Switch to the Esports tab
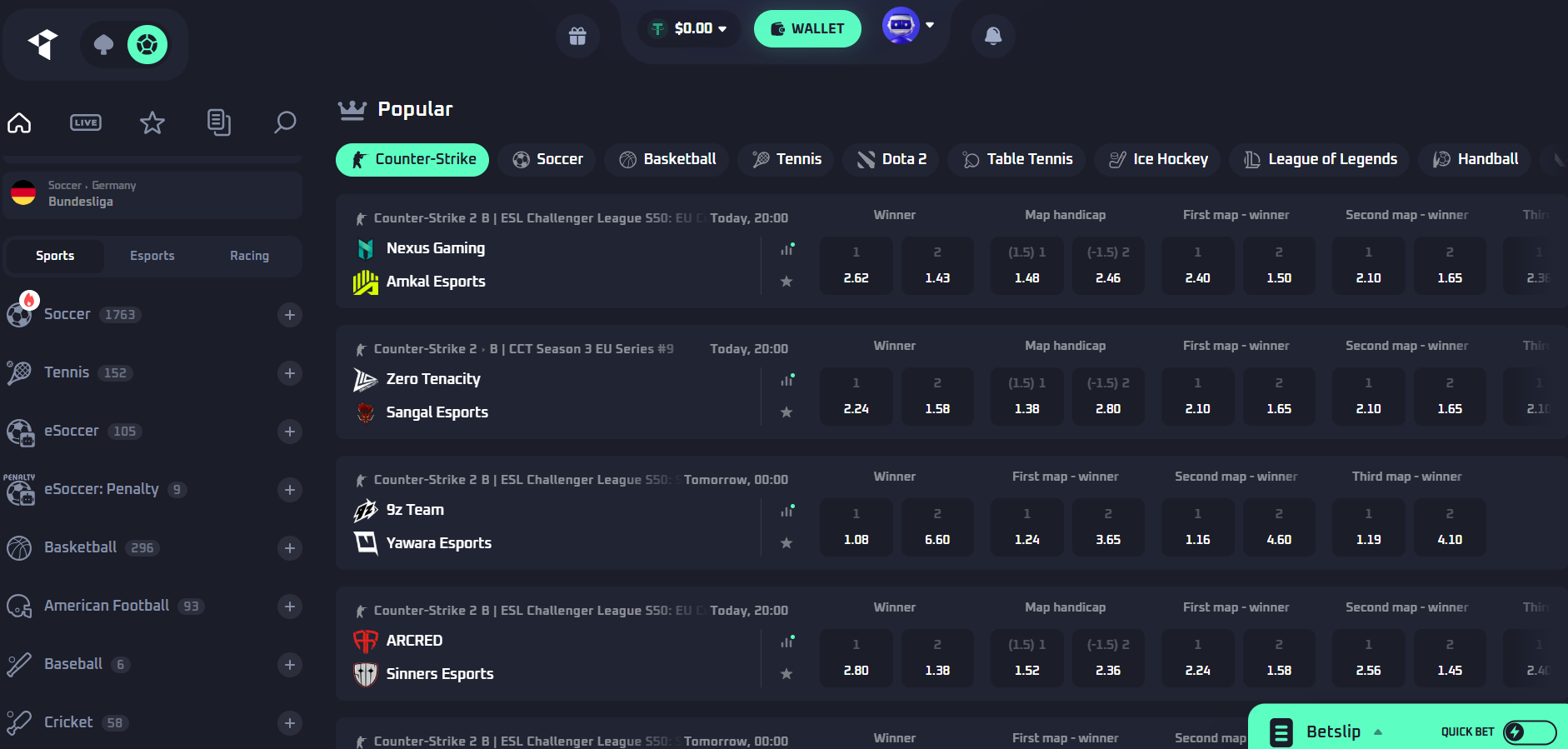The width and height of the screenshot is (1568, 749). (x=152, y=256)
